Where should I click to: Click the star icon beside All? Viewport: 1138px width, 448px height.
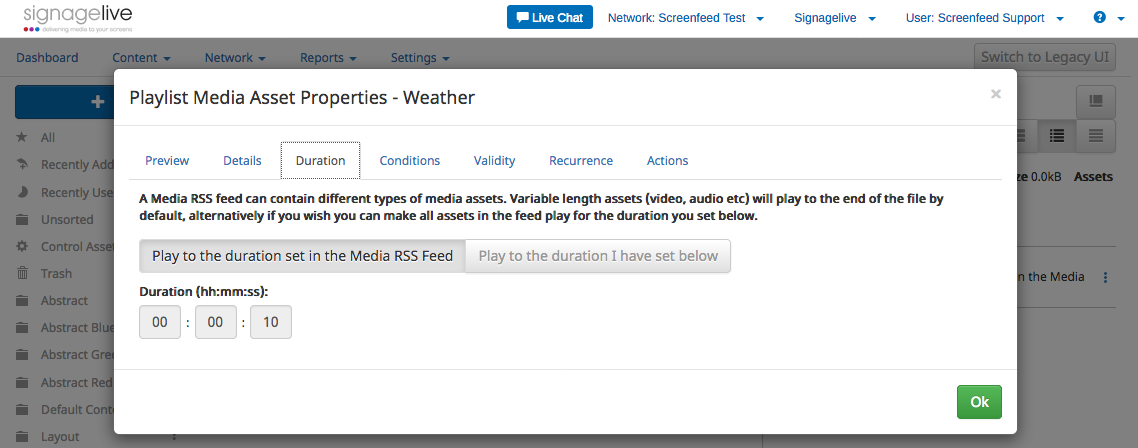[x=22, y=138]
